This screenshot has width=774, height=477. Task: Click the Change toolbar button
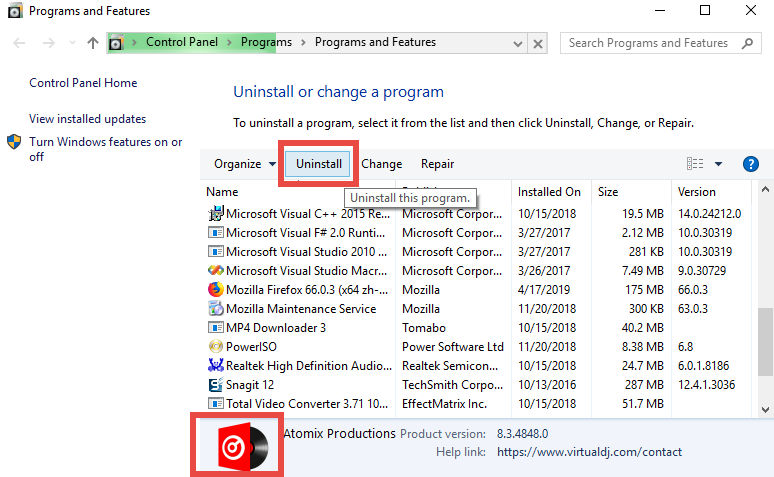[382, 164]
